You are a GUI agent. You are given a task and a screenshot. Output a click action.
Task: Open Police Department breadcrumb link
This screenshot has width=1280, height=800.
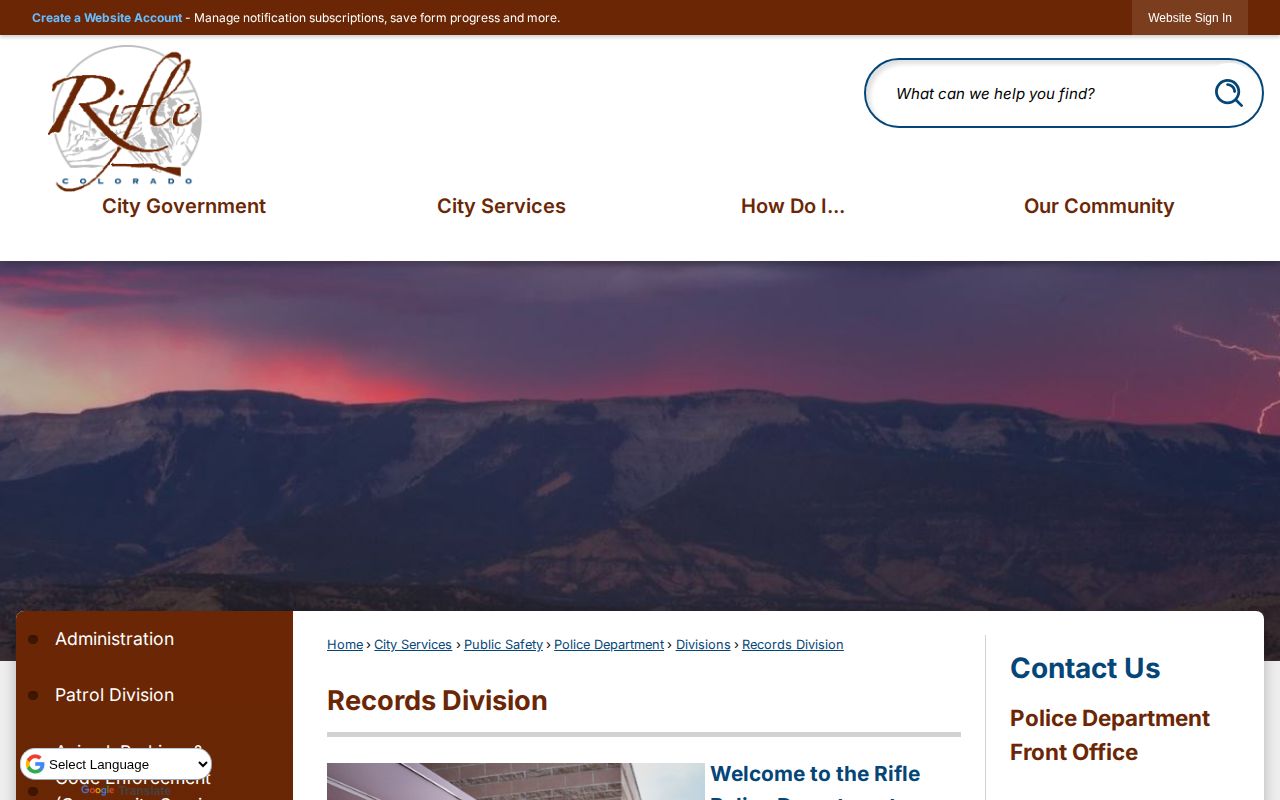(609, 645)
